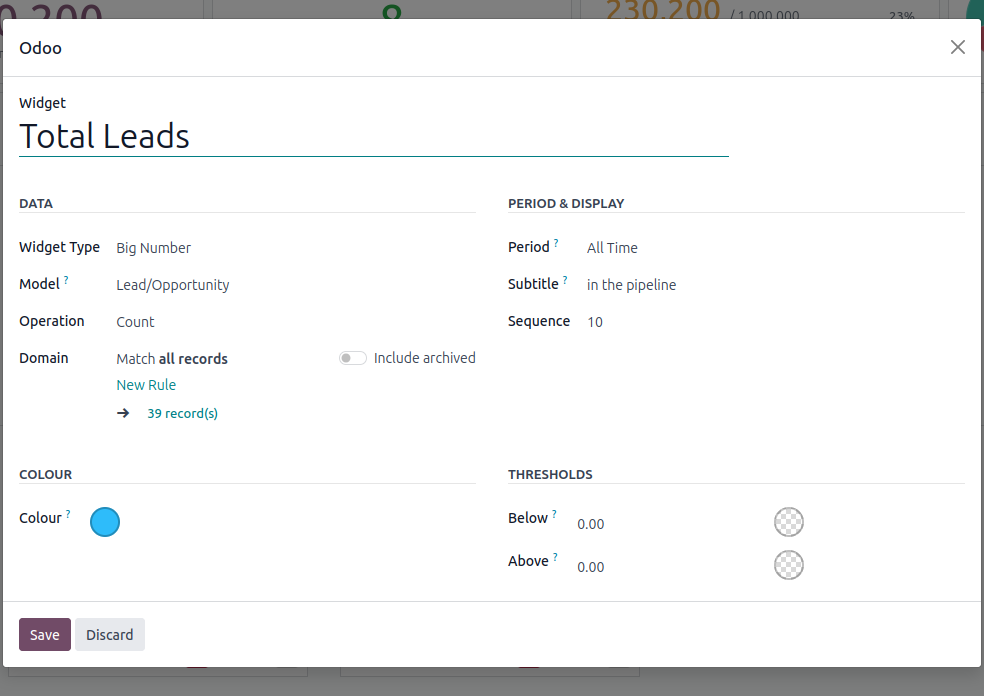Edit the Total Leads widget name field
Viewport: 984px width, 696px height.
(373, 136)
